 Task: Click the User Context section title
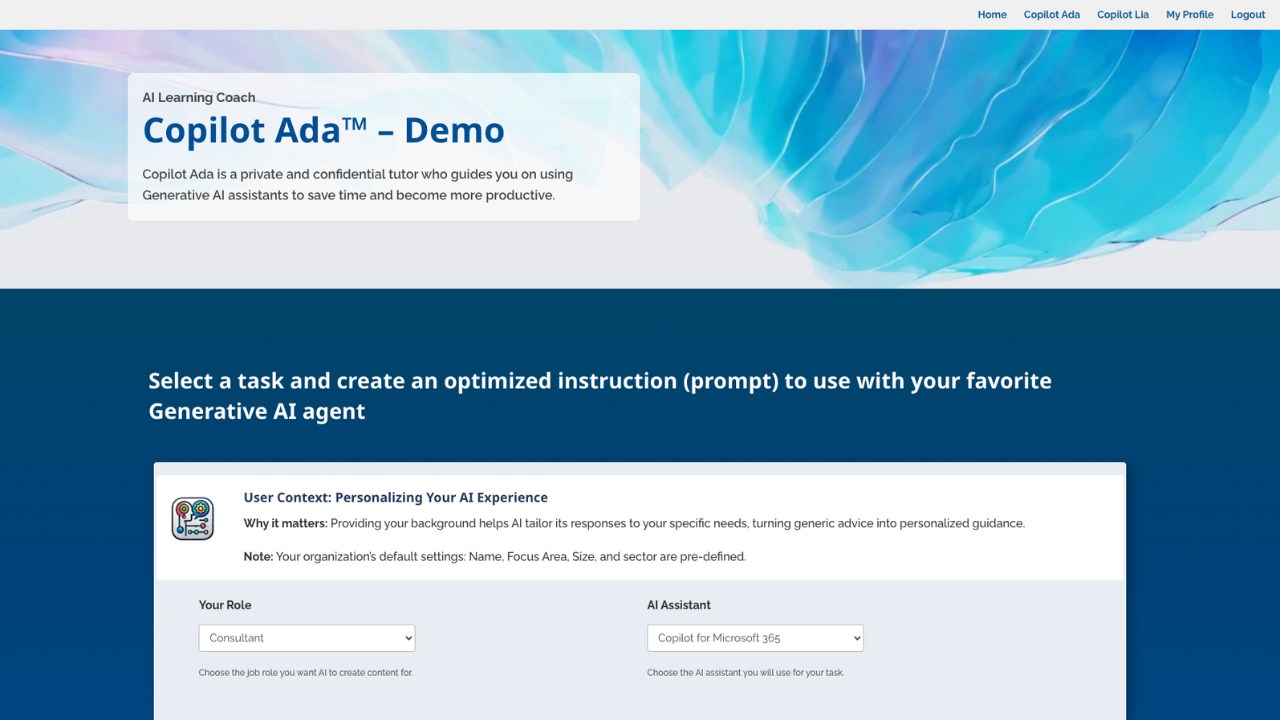click(x=395, y=497)
